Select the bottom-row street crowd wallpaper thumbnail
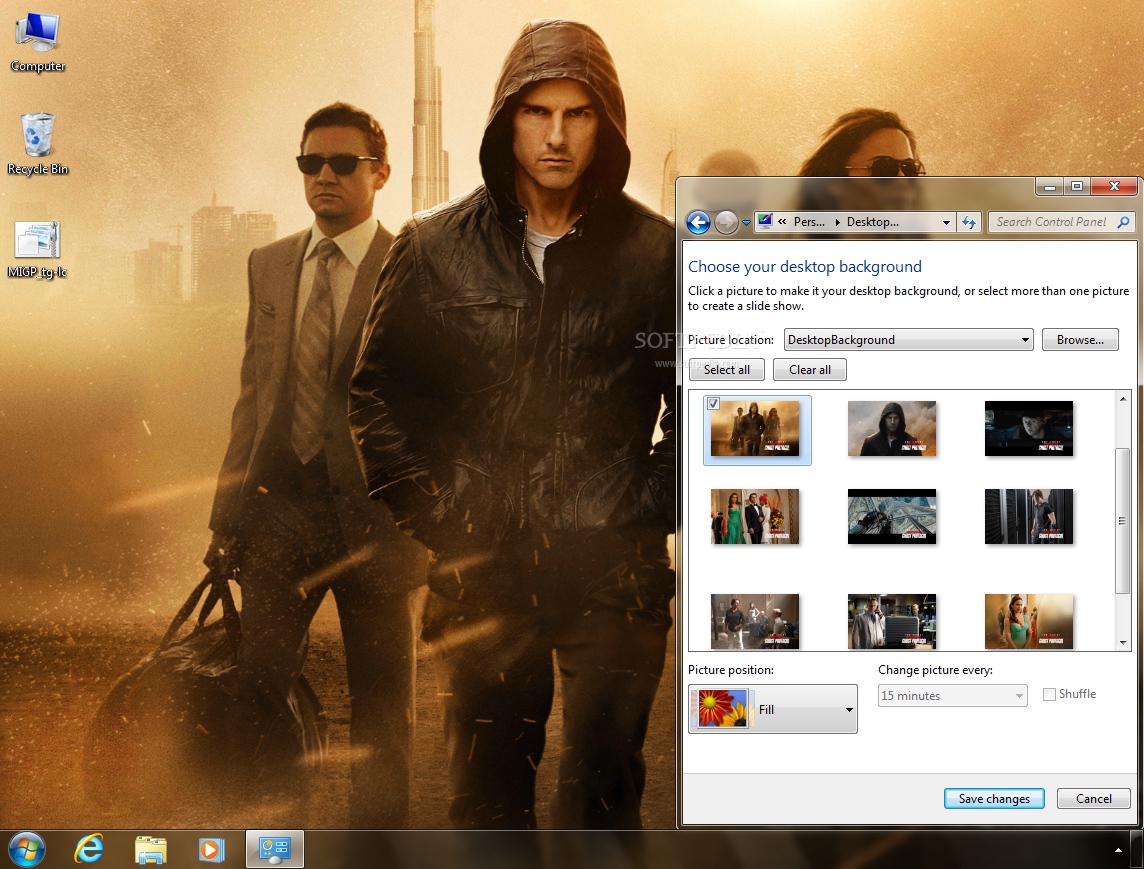1144x869 pixels. (x=755, y=621)
